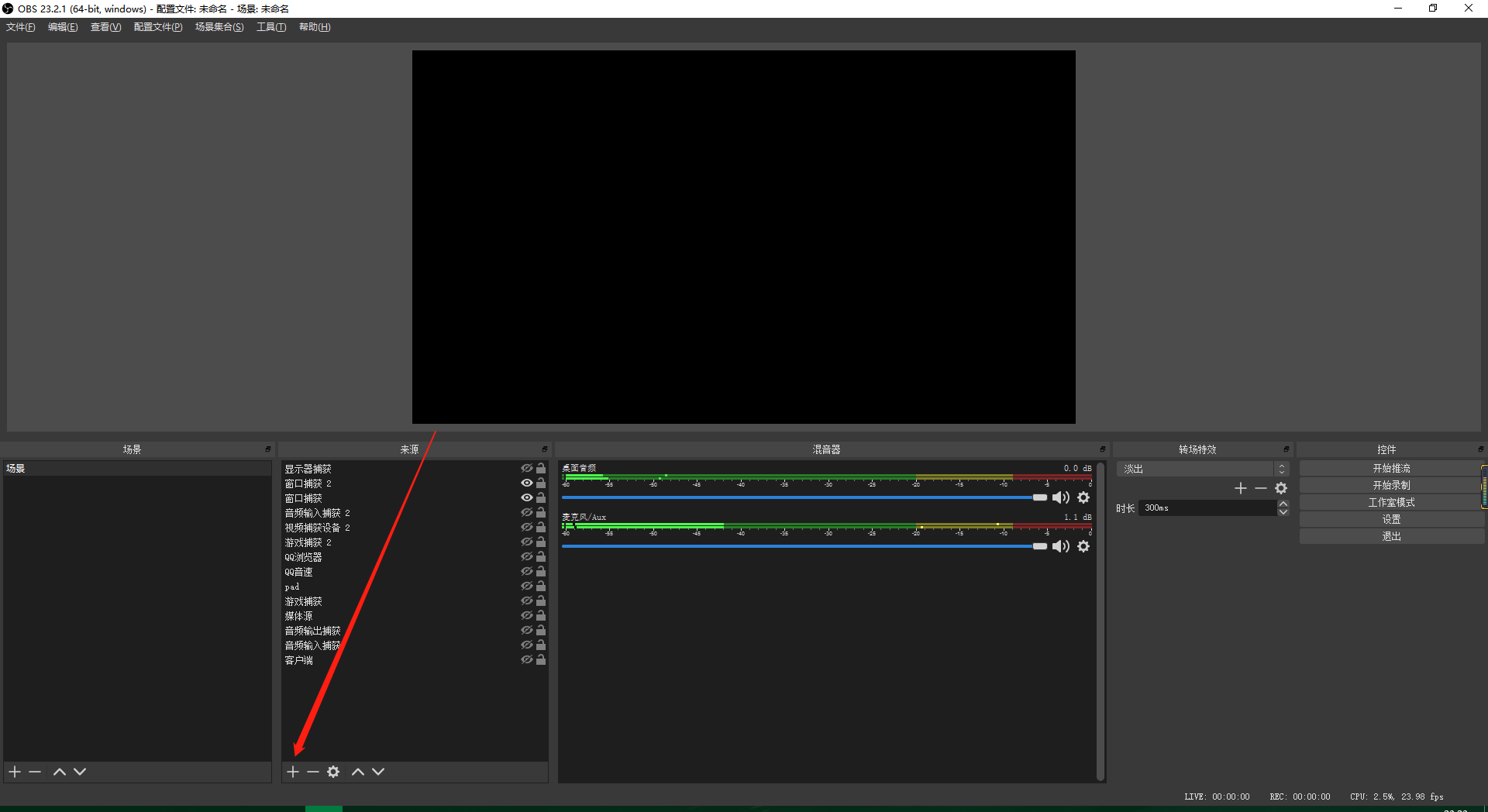
Task: Adjust the 桌面音频 volume slider
Action: point(804,497)
